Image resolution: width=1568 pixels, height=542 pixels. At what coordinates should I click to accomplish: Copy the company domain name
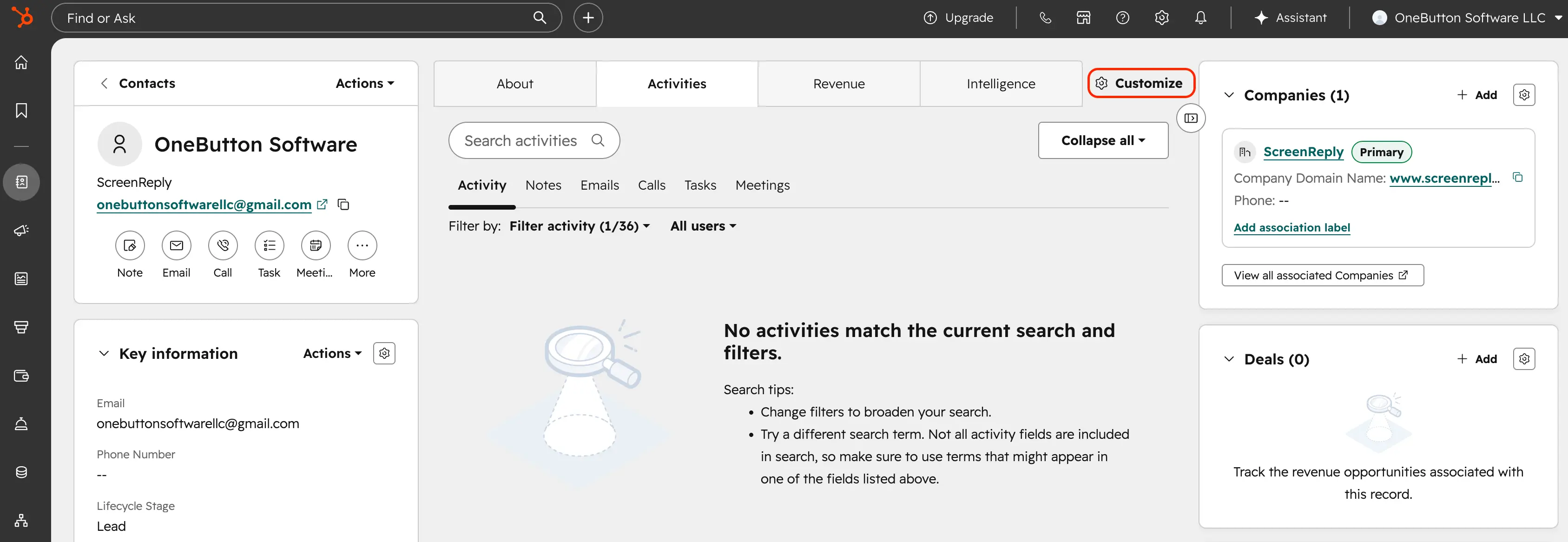1518,177
